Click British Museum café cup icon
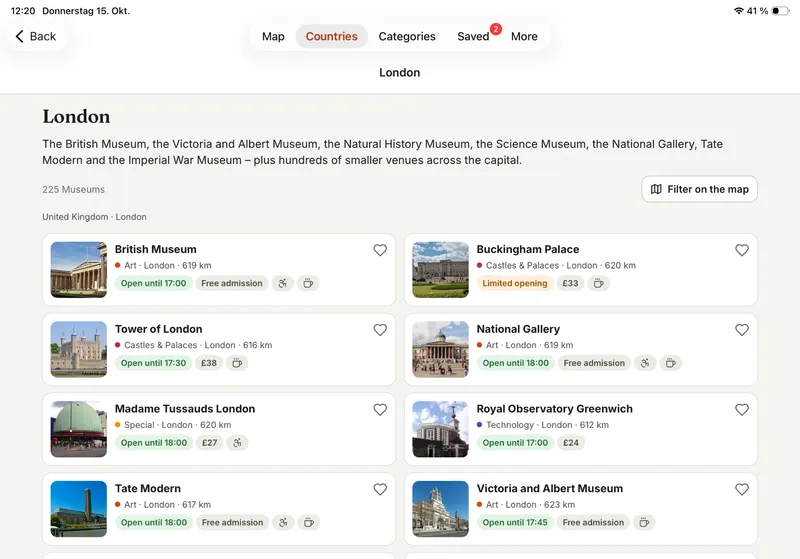This screenshot has height=559, width=800. point(308,283)
